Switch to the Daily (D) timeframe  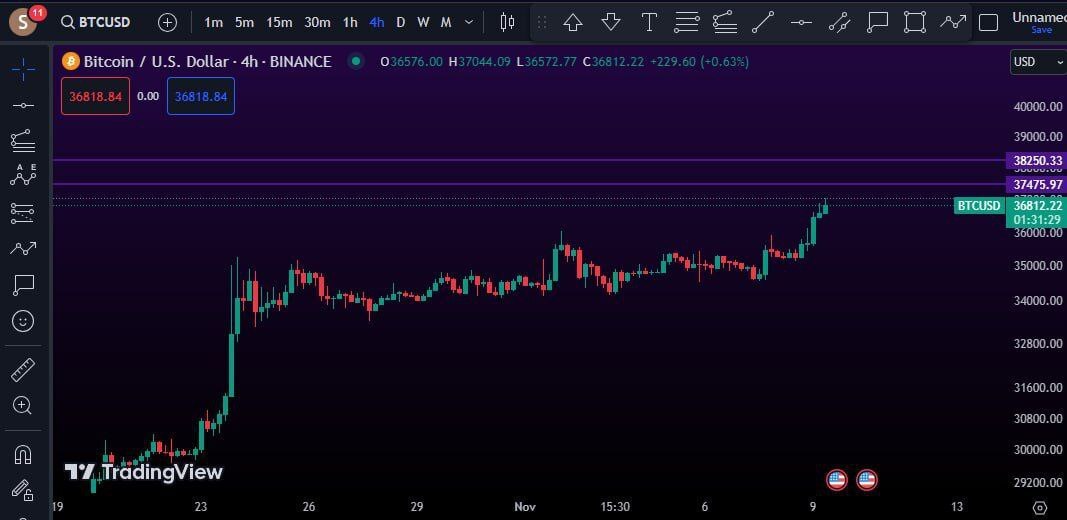(400, 22)
